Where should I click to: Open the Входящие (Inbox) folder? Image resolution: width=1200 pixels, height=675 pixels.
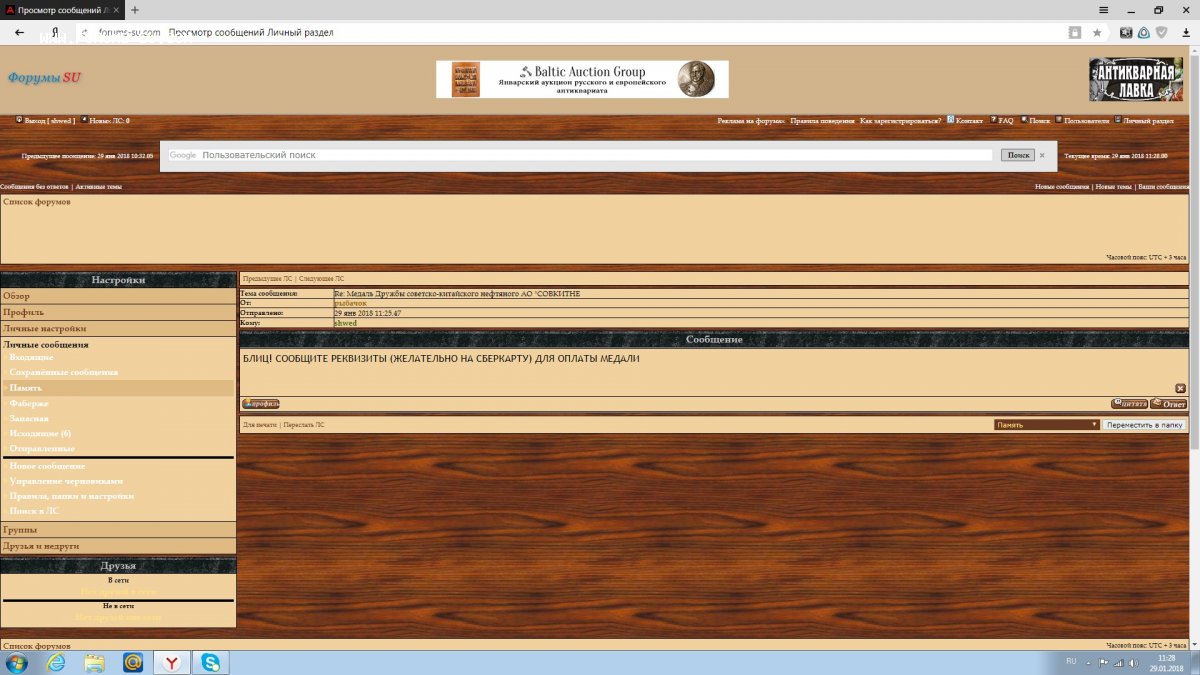click(x=32, y=357)
